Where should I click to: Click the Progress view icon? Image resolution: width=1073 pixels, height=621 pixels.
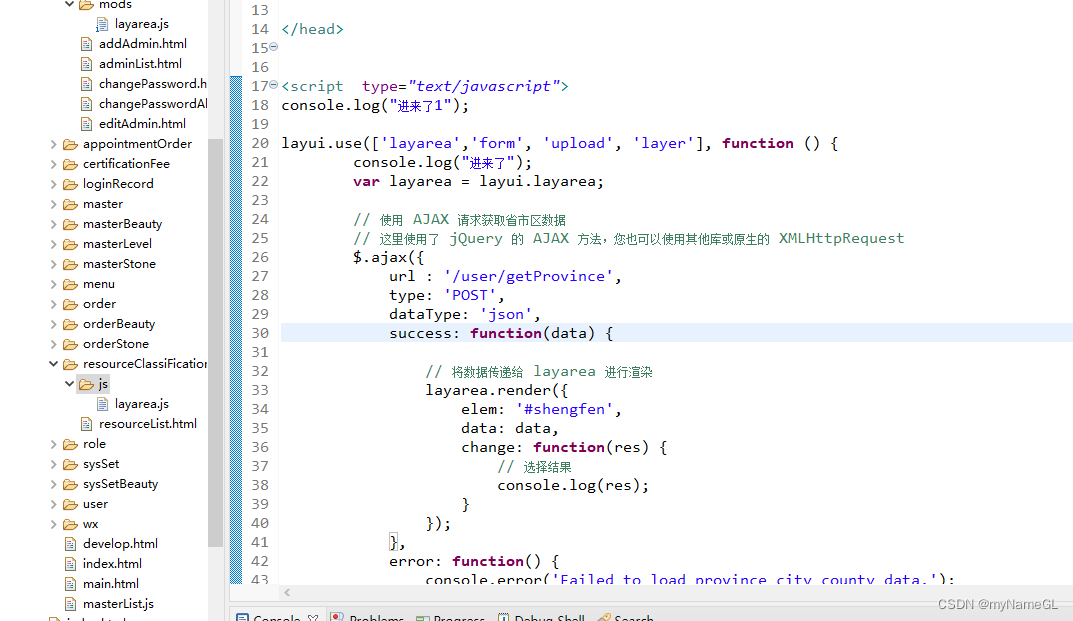click(423, 616)
